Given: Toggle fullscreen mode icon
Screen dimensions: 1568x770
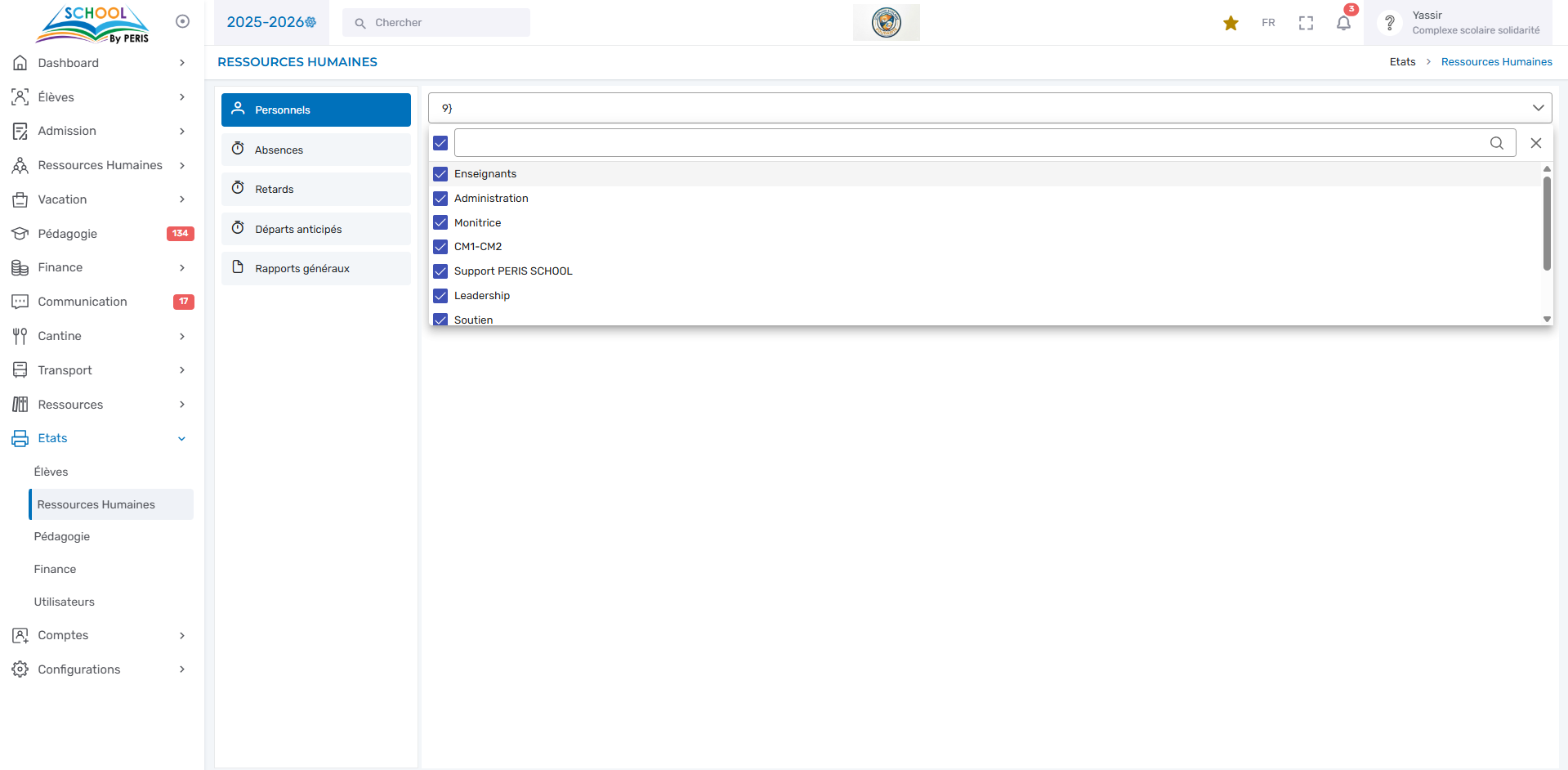Looking at the screenshot, I should (x=1306, y=23).
